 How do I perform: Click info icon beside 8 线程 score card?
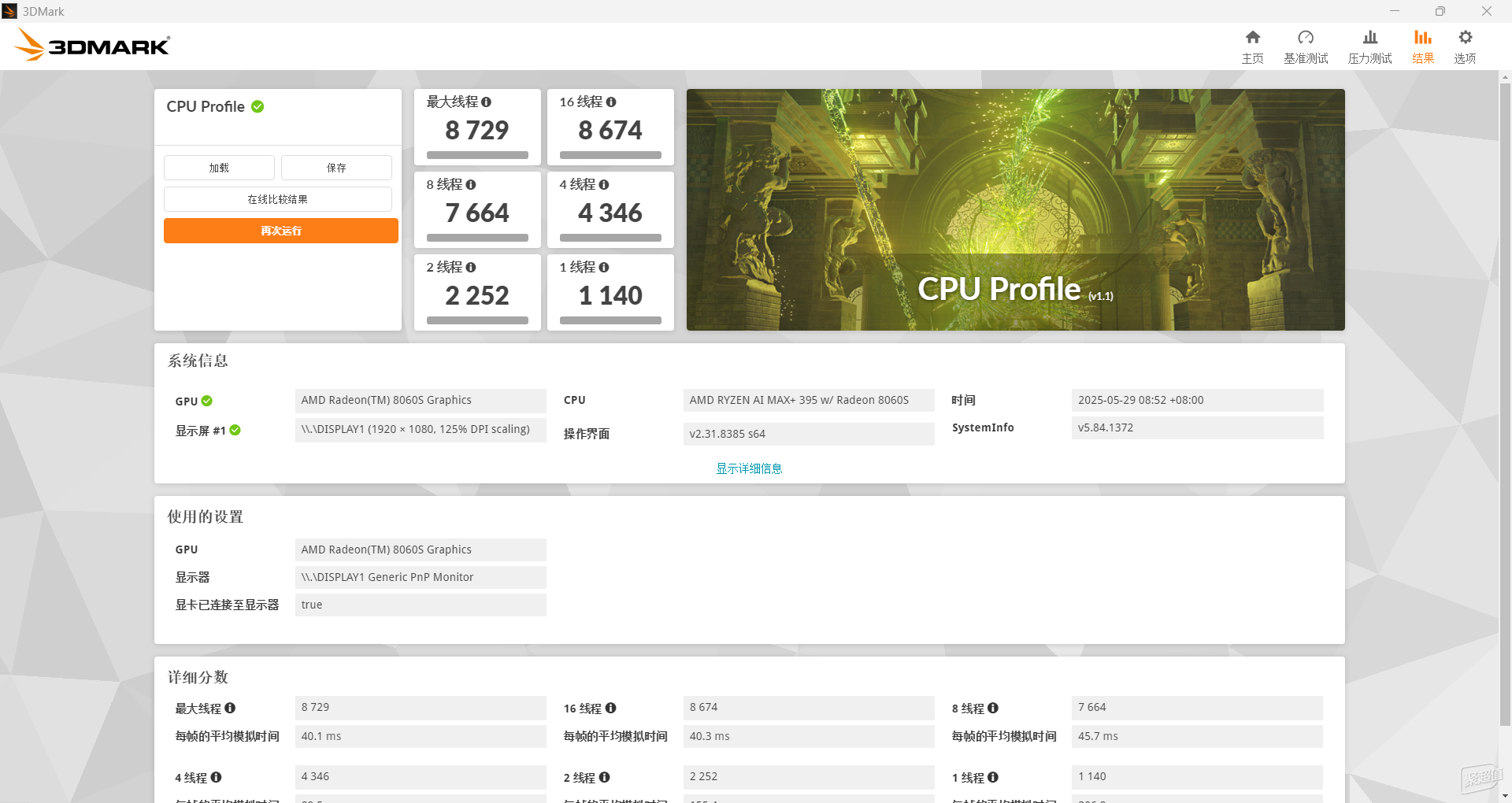pos(471,185)
